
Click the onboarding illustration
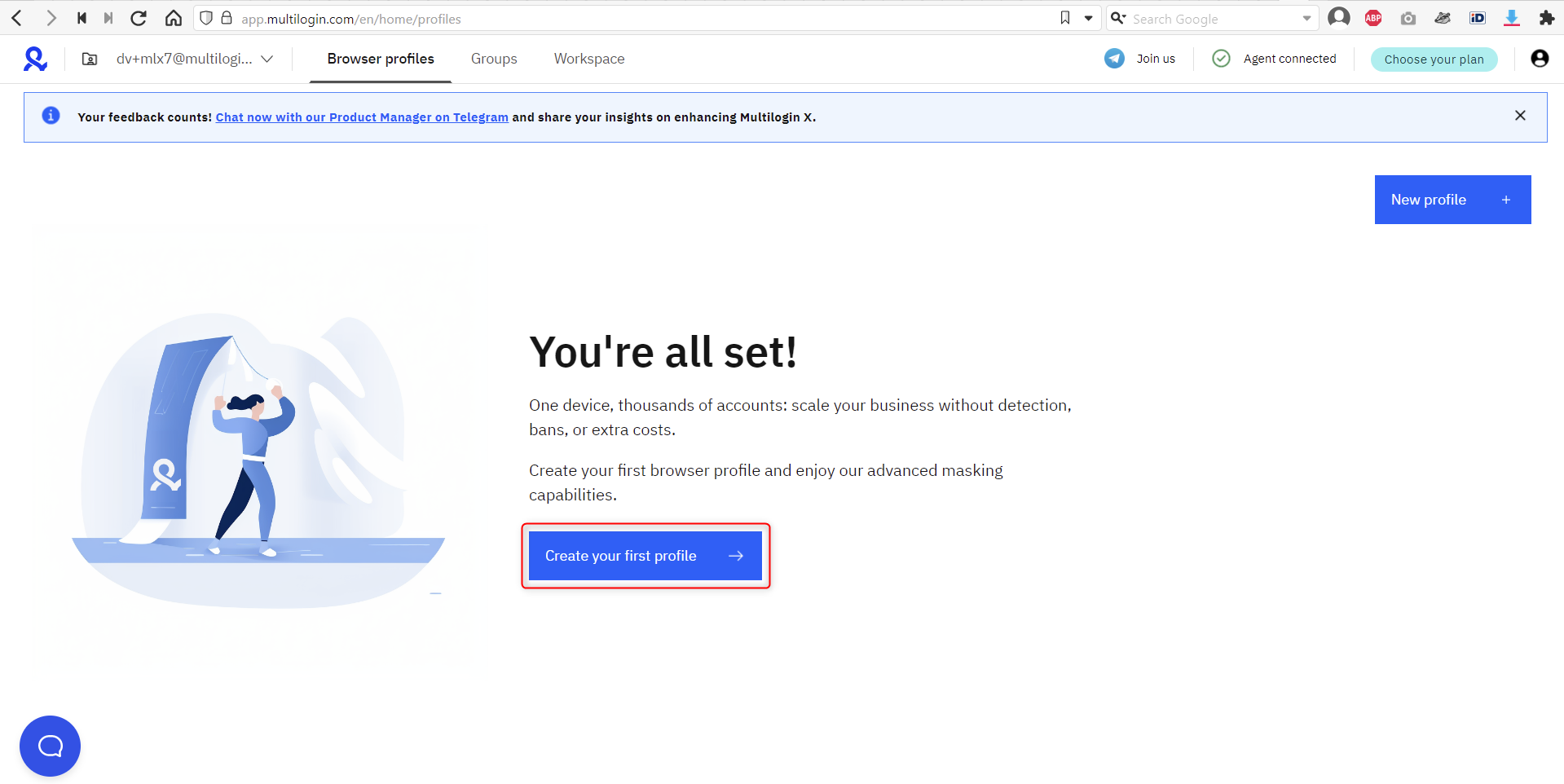click(258, 459)
